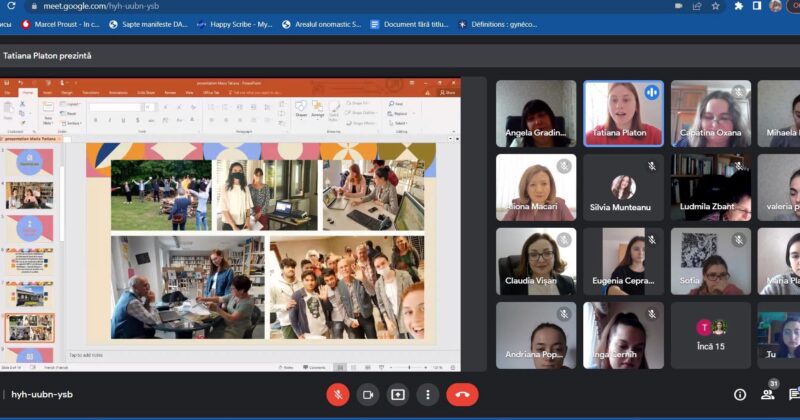Click the Cut scissors icon
The width and height of the screenshot is (800, 420).
point(22,104)
